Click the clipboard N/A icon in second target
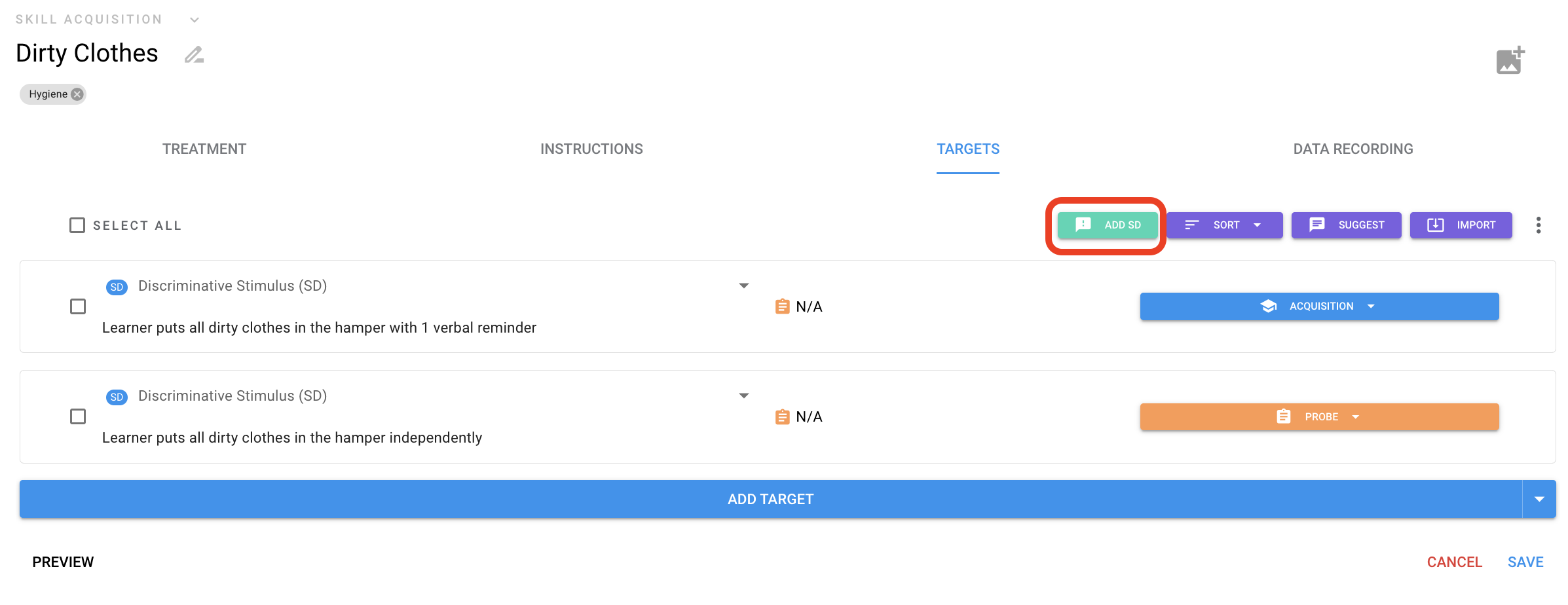 pyautogui.click(x=782, y=416)
